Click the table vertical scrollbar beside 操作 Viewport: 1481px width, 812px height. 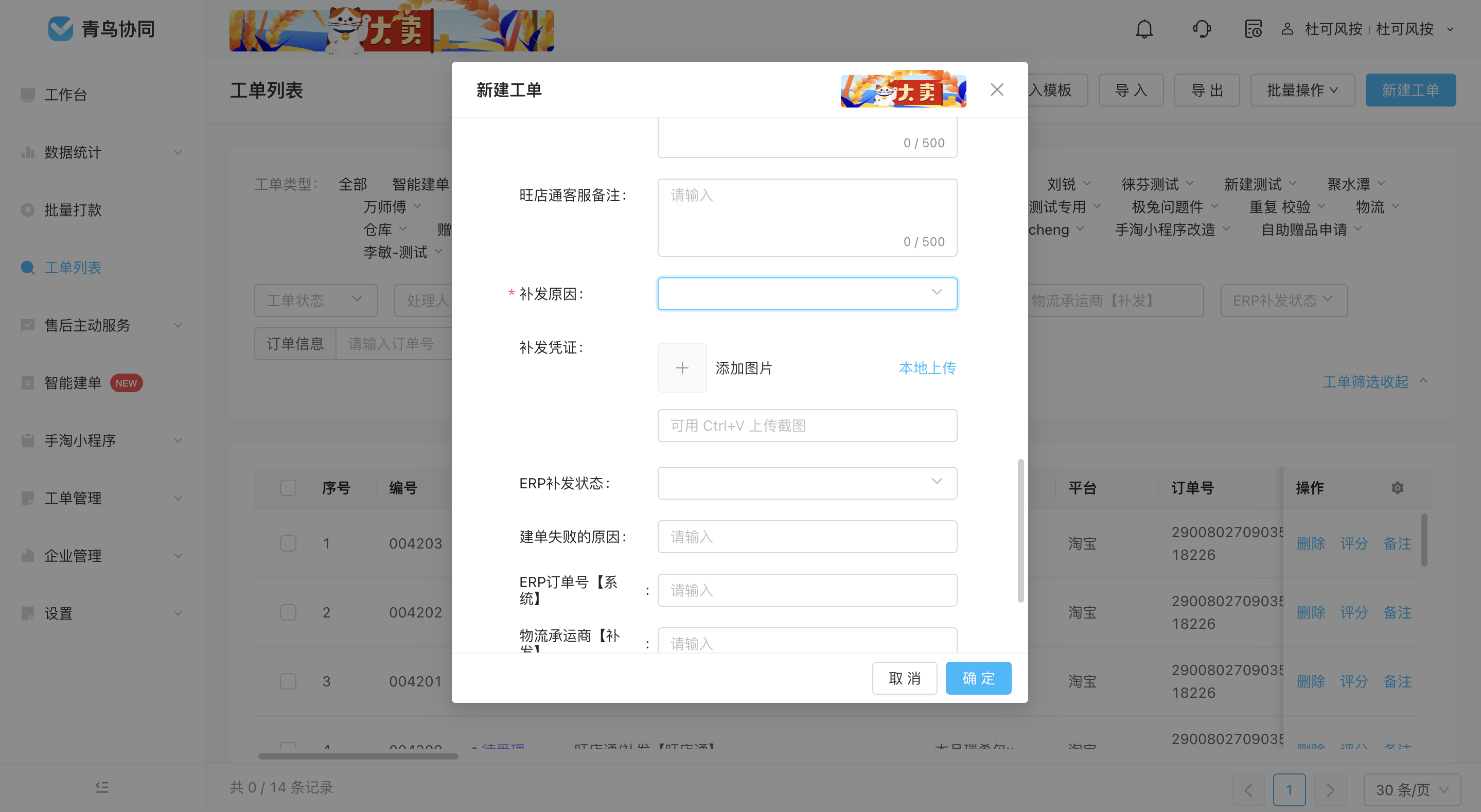[1424, 540]
